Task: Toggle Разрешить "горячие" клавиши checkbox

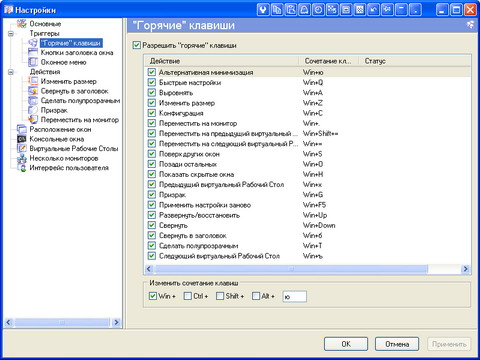Action: [x=137, y=45]
